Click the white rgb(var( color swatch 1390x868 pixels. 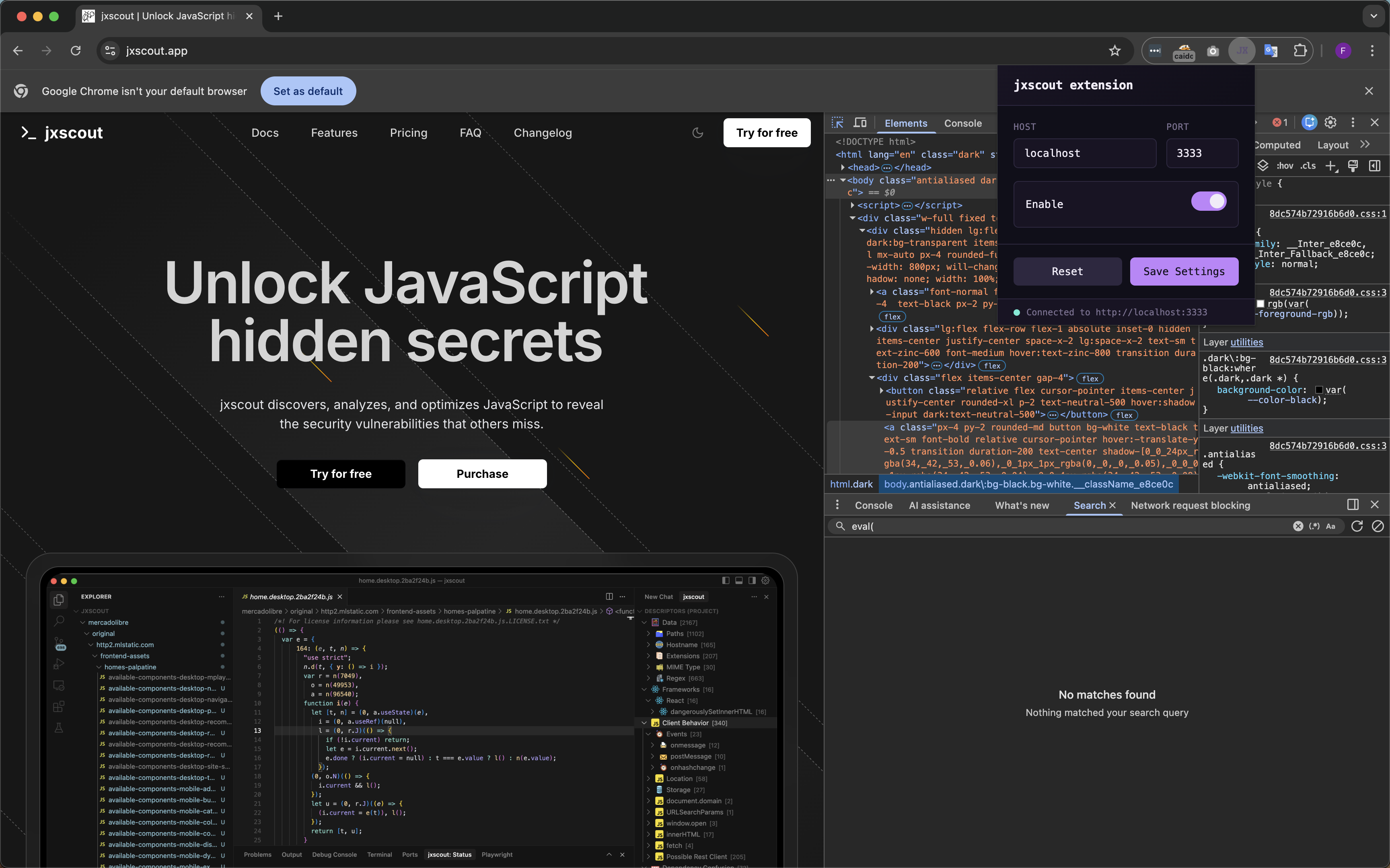click(1260, 303)
